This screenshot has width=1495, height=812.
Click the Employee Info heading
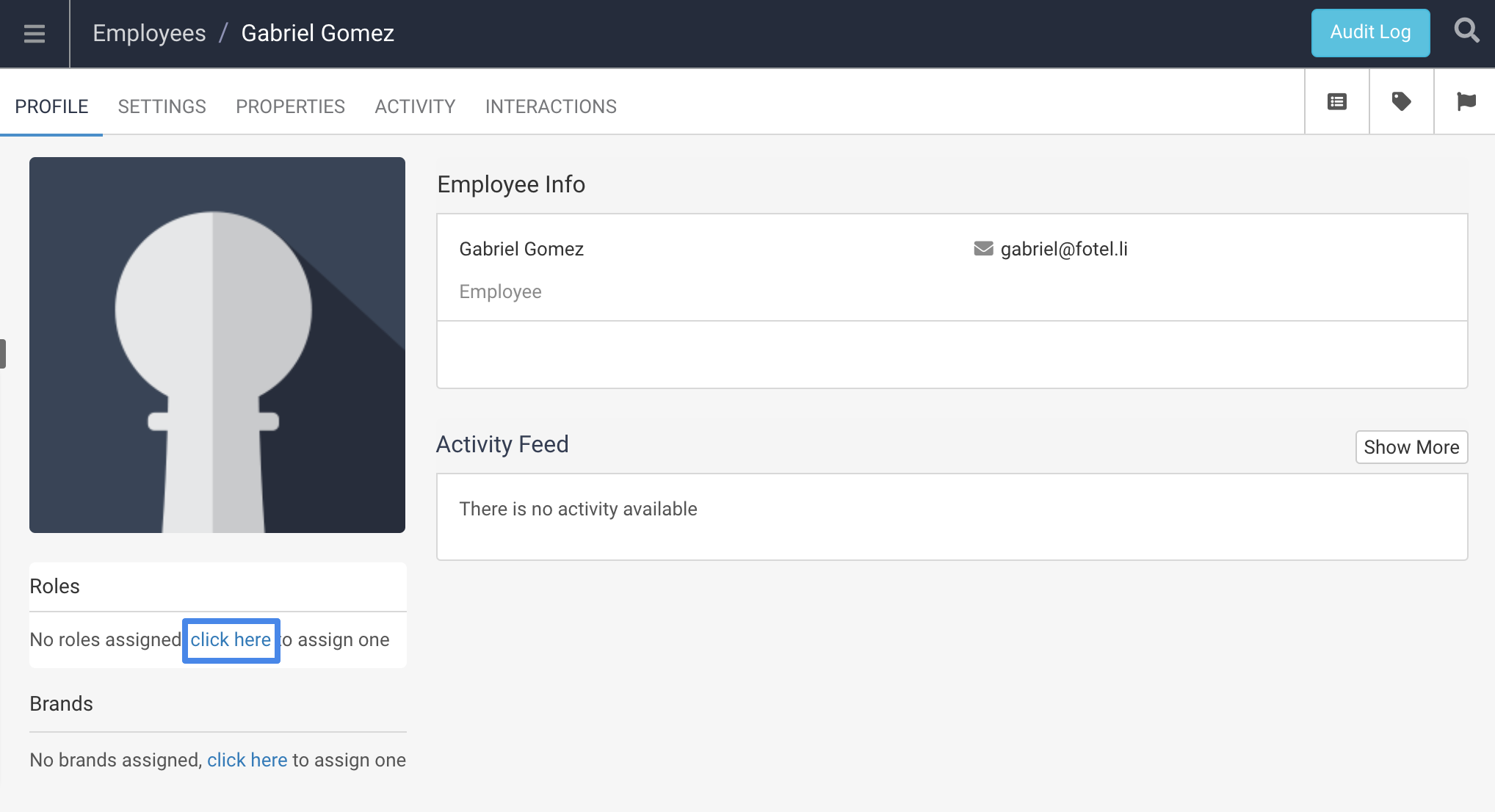pyautogui.click(x=511, y=184)
